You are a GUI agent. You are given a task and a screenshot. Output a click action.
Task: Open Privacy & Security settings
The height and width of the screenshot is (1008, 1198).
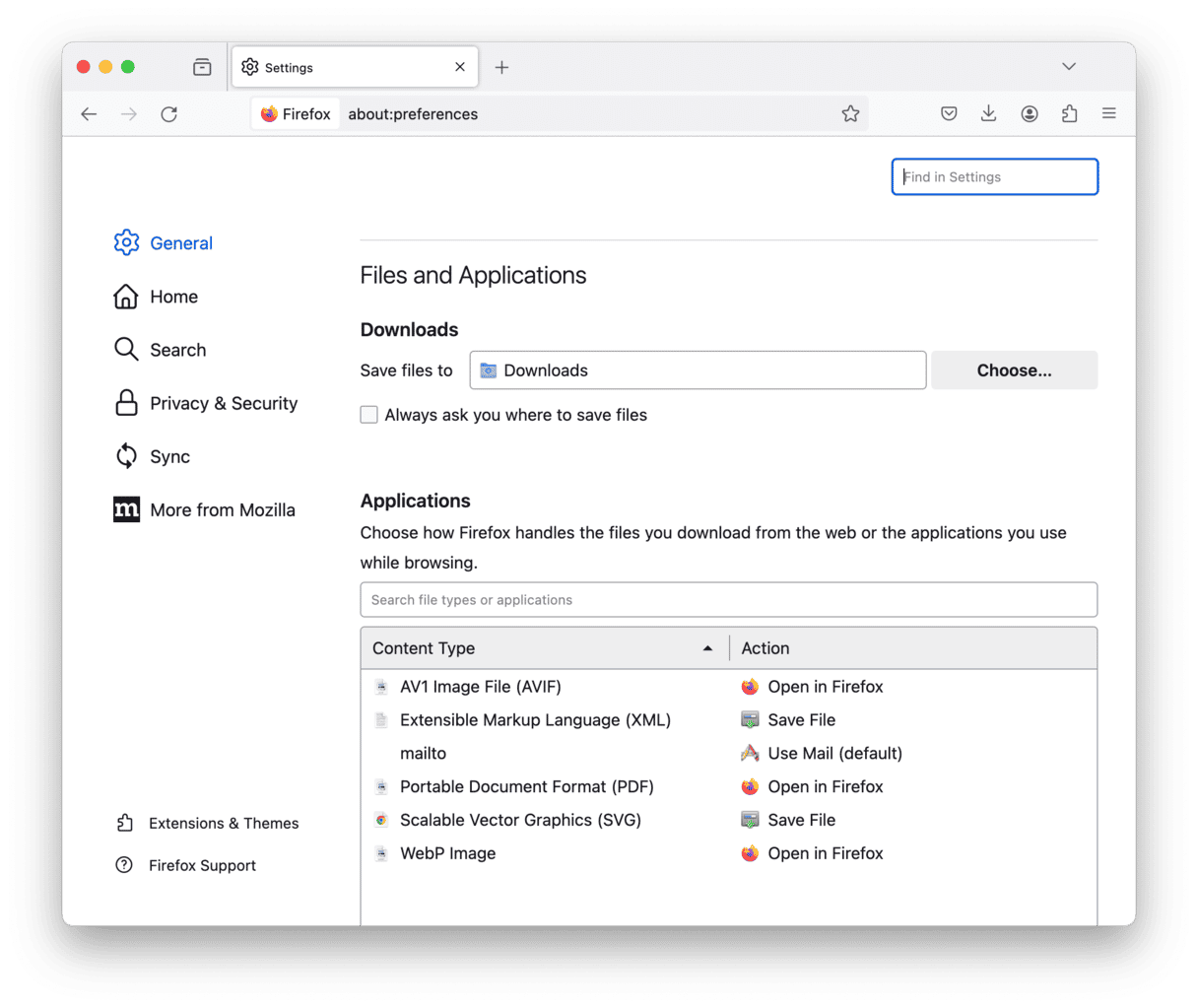click(x=206, y=403)
